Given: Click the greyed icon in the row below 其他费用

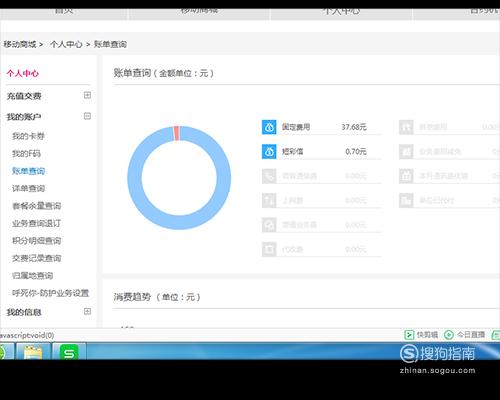Looking at the screenshot, I should [406, 152].
